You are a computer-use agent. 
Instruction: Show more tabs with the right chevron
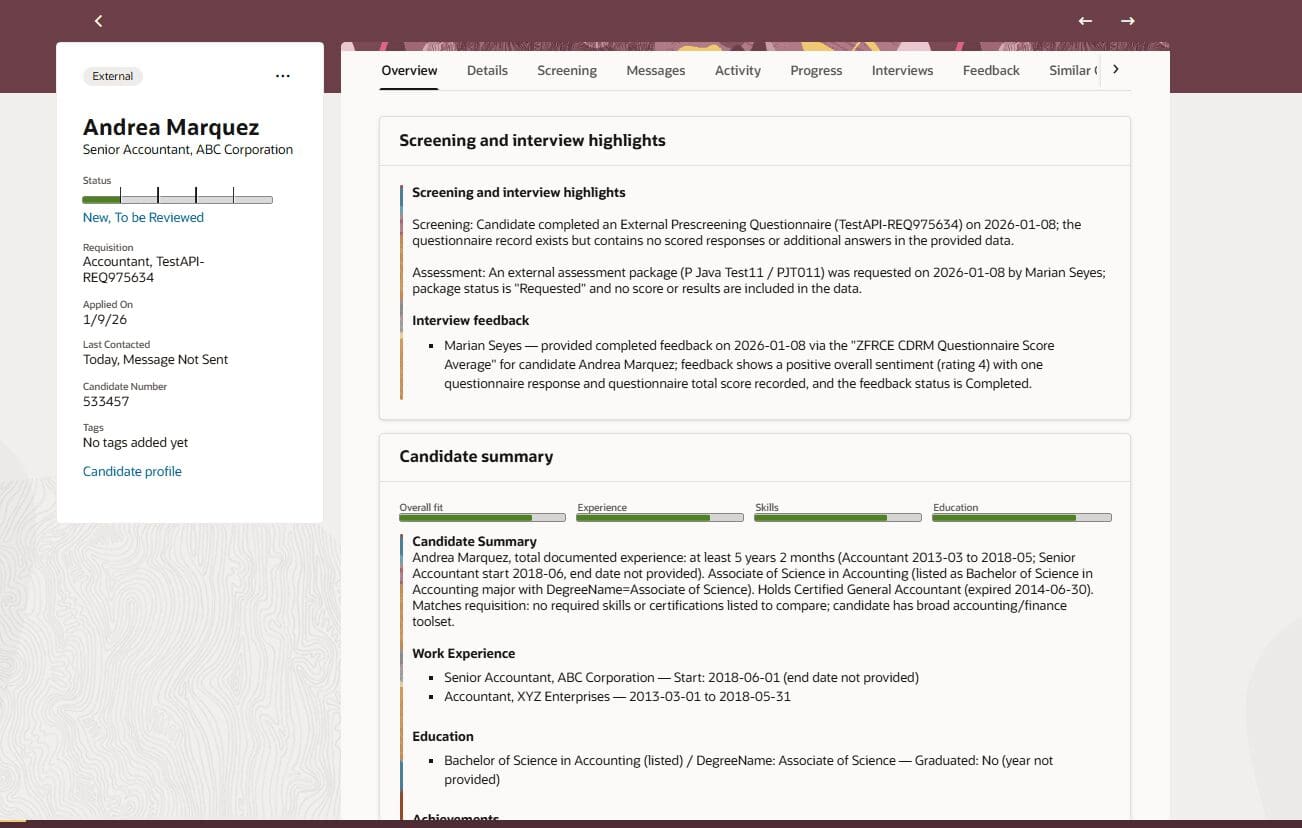1116,70
